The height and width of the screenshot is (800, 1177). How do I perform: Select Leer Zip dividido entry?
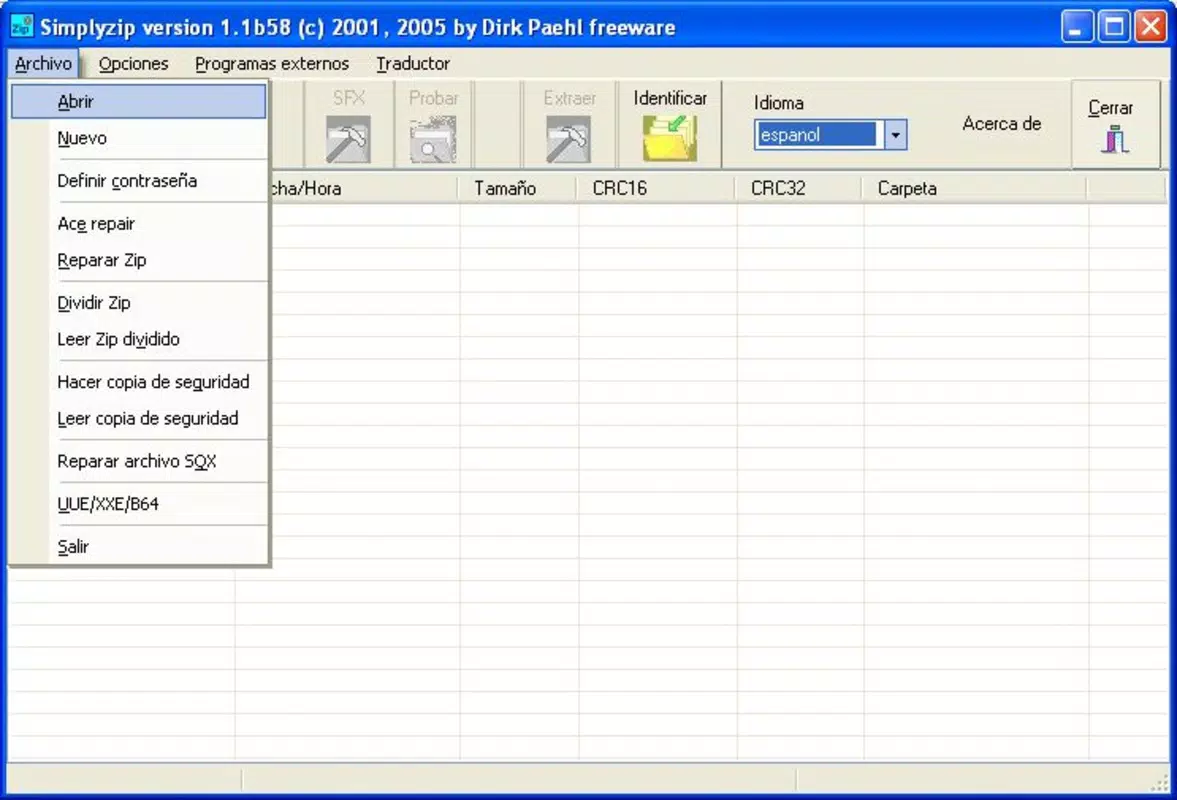pyautogui.click(x=139, y=339)
